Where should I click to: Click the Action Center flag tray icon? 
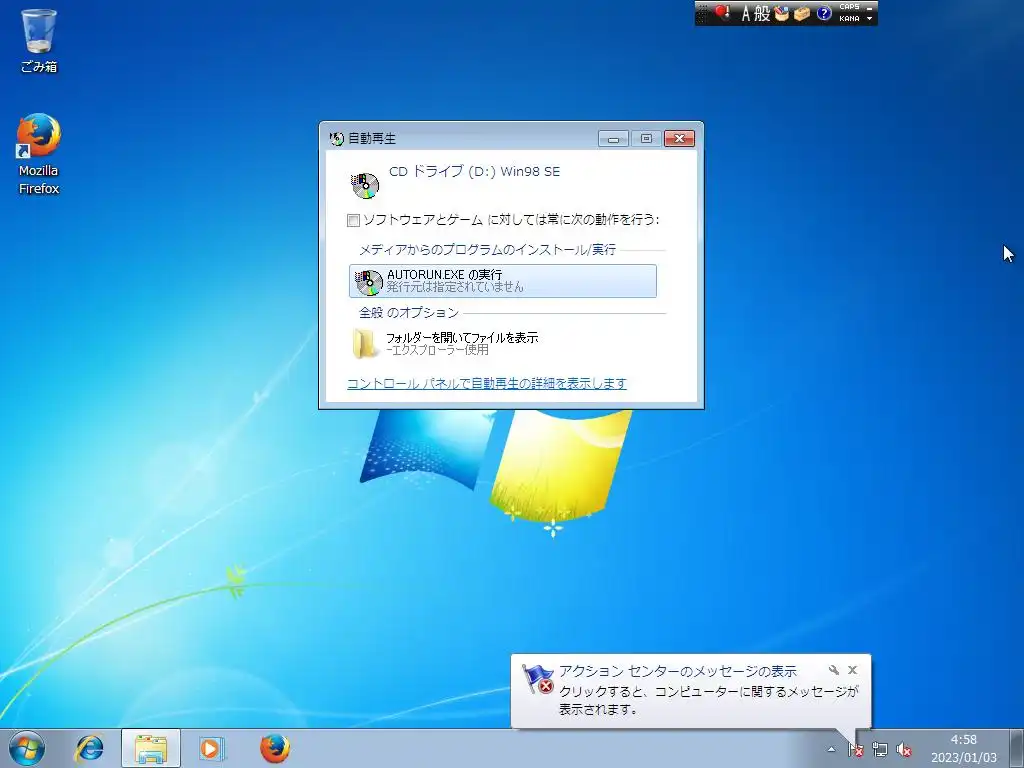coord(856,749)
